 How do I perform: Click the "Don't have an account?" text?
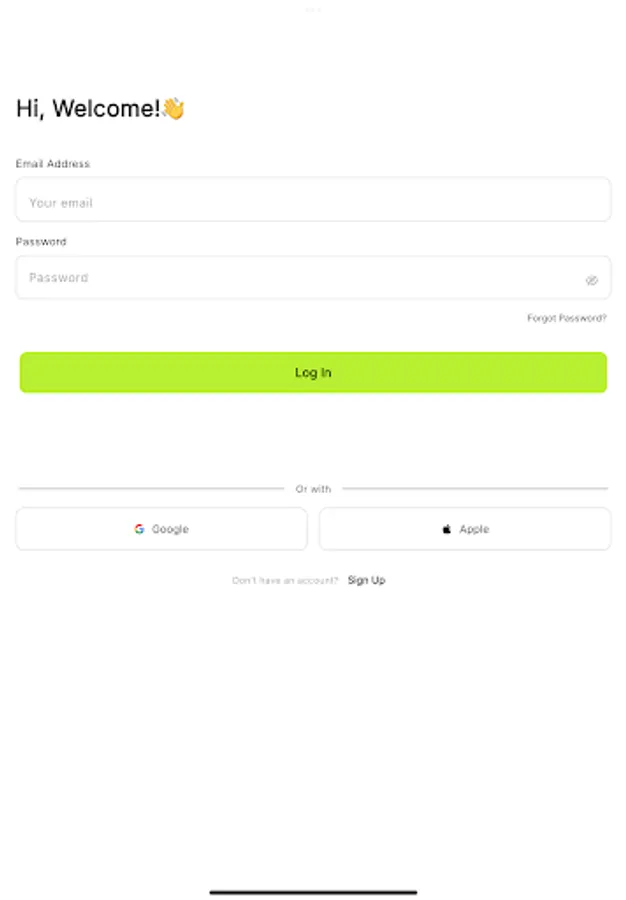pyautogui.click(x=287, y=578)
